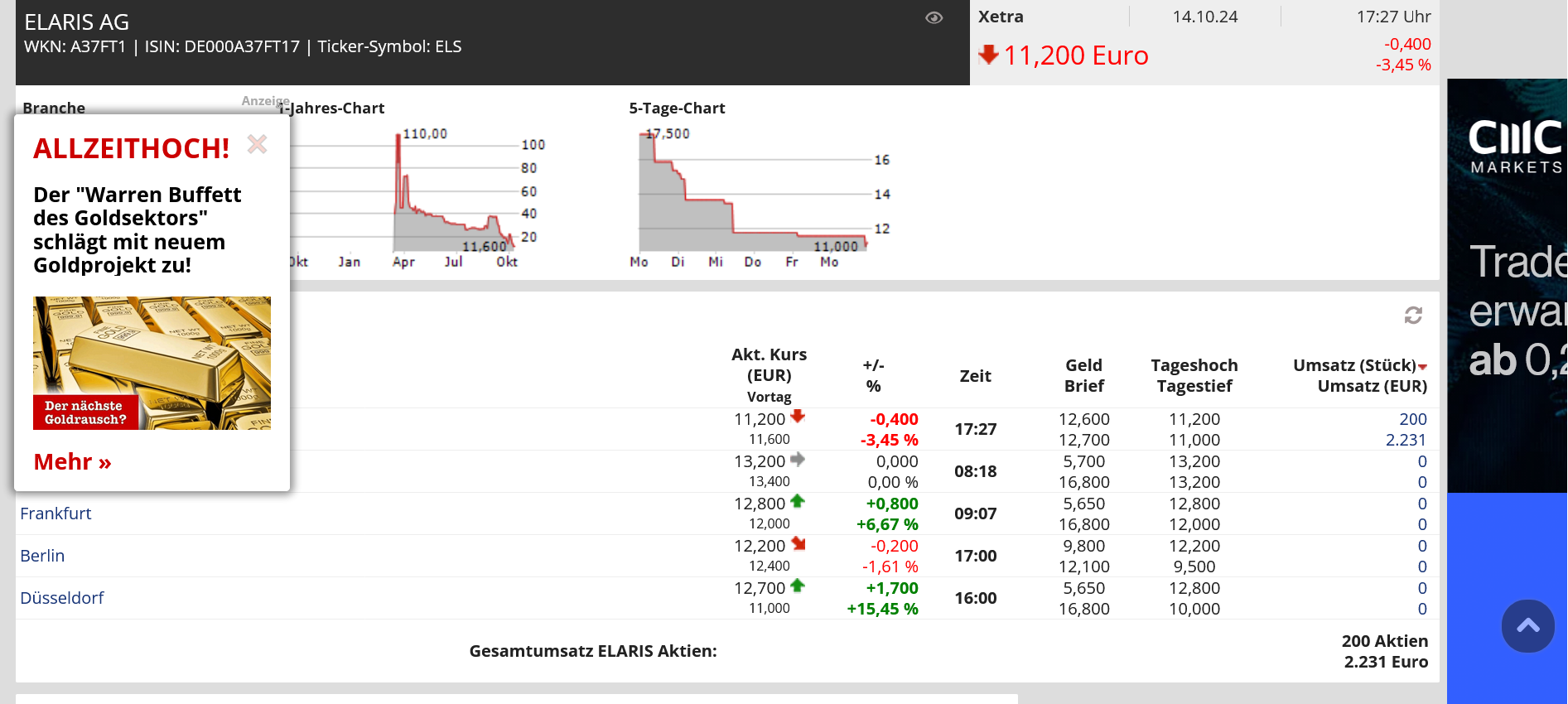The width and height of the screenshot is (1568, 704).
Task: Click the green up arrow in Frankfurt row
Action: 798,501
